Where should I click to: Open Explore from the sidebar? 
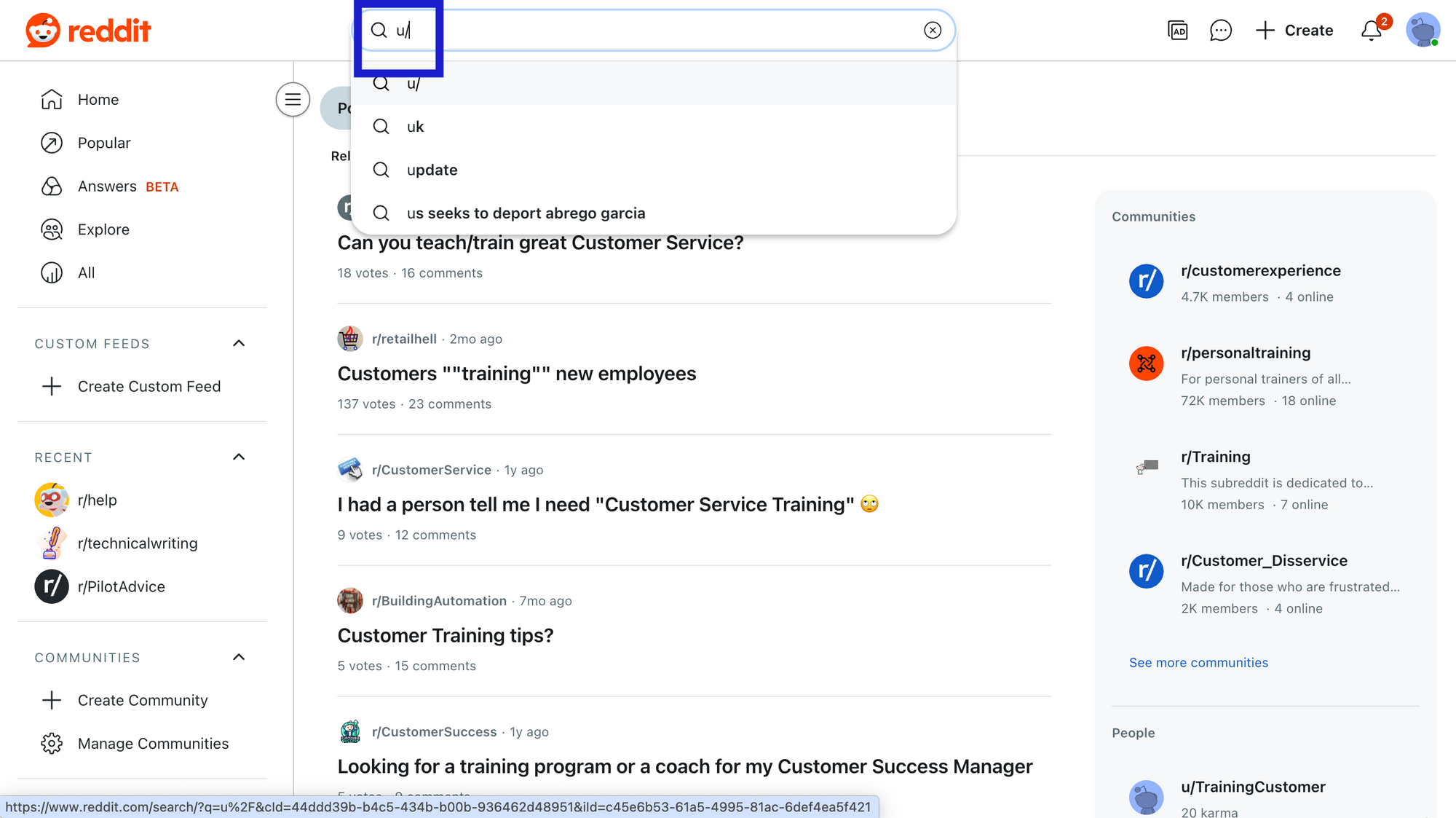pos(103,229)
